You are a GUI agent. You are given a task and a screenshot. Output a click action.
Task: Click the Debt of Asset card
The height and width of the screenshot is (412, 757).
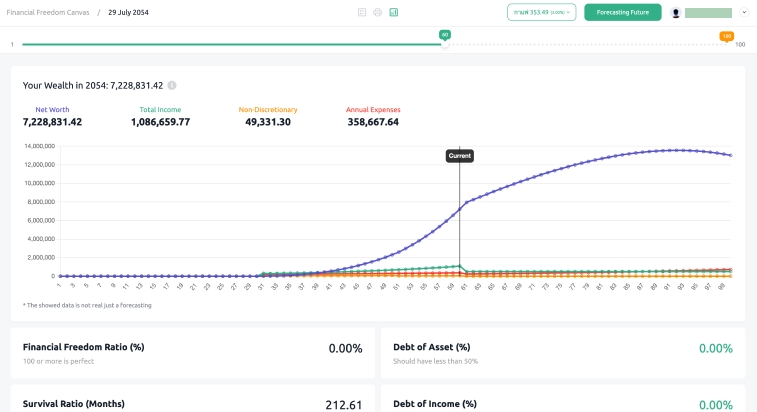563,352
